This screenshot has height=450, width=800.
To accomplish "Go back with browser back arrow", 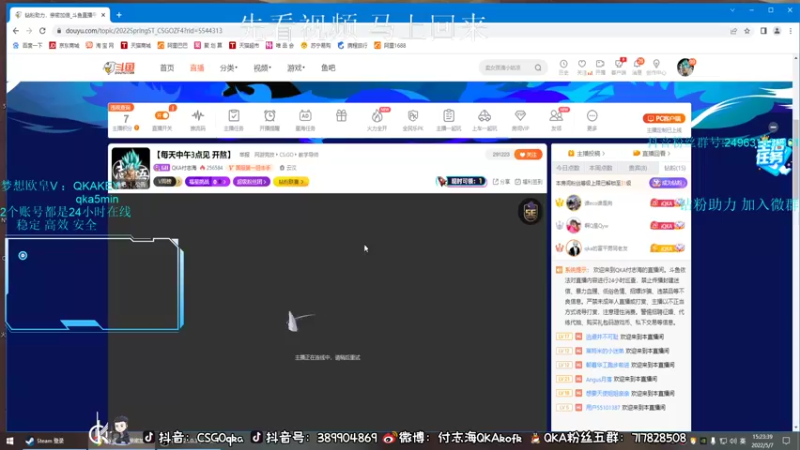I will coord(16,31).
